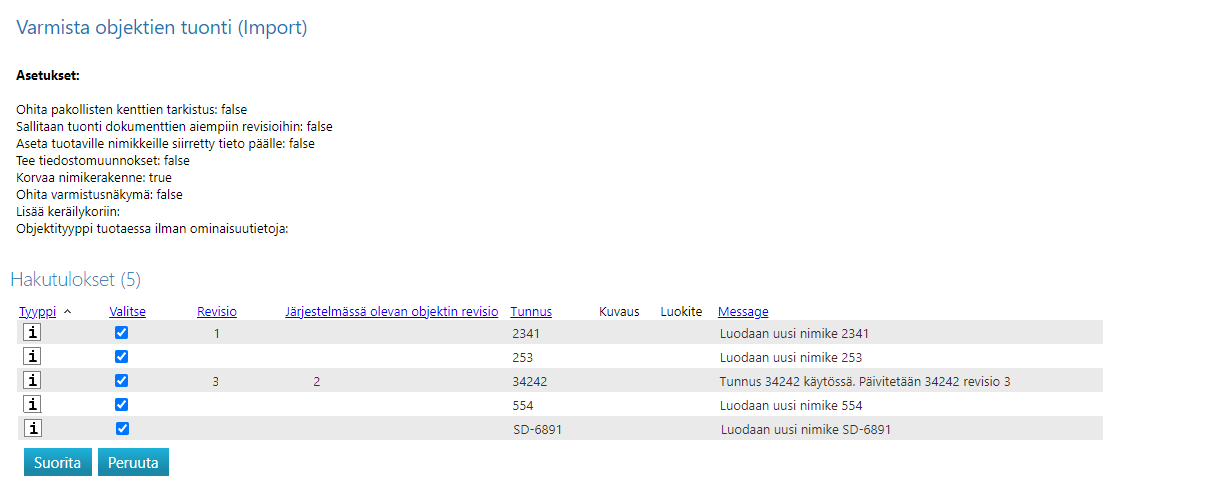Click the info icon for item 554
This screenshot has height=488, width=1217.
pos(32,404)
